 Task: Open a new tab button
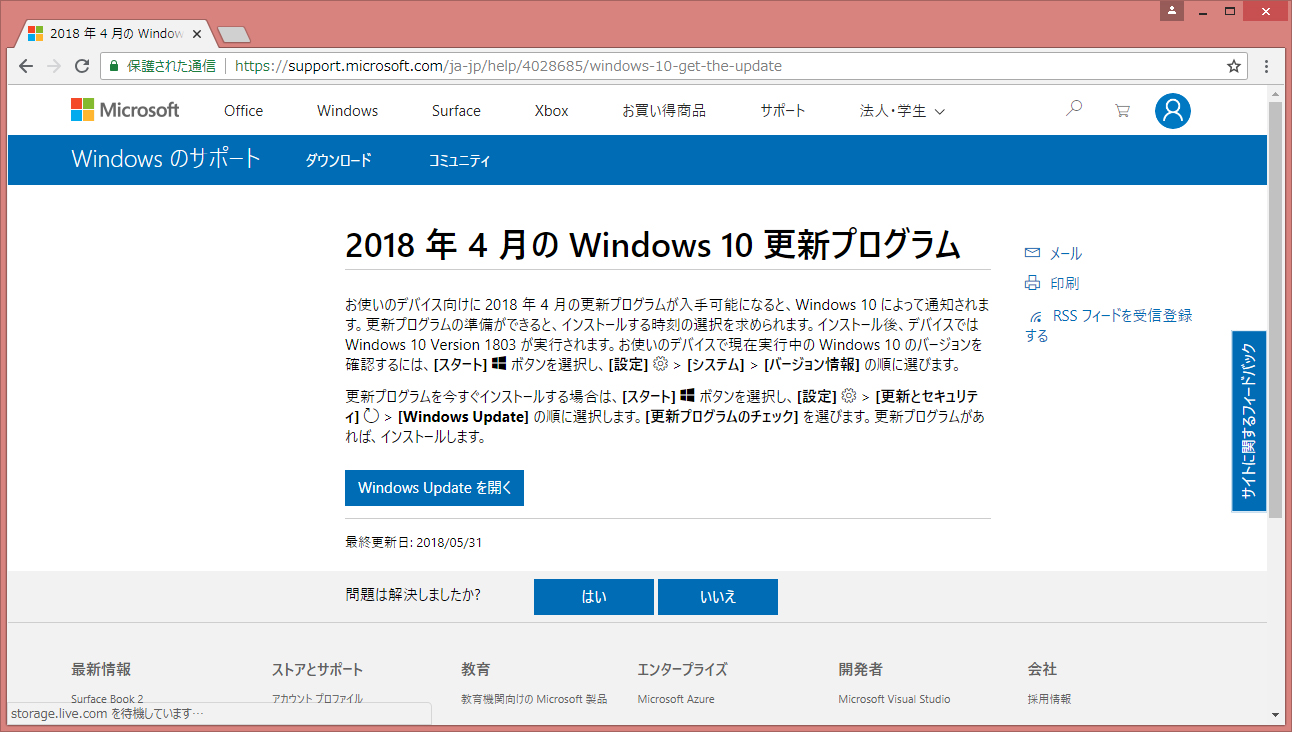(233, 34)
